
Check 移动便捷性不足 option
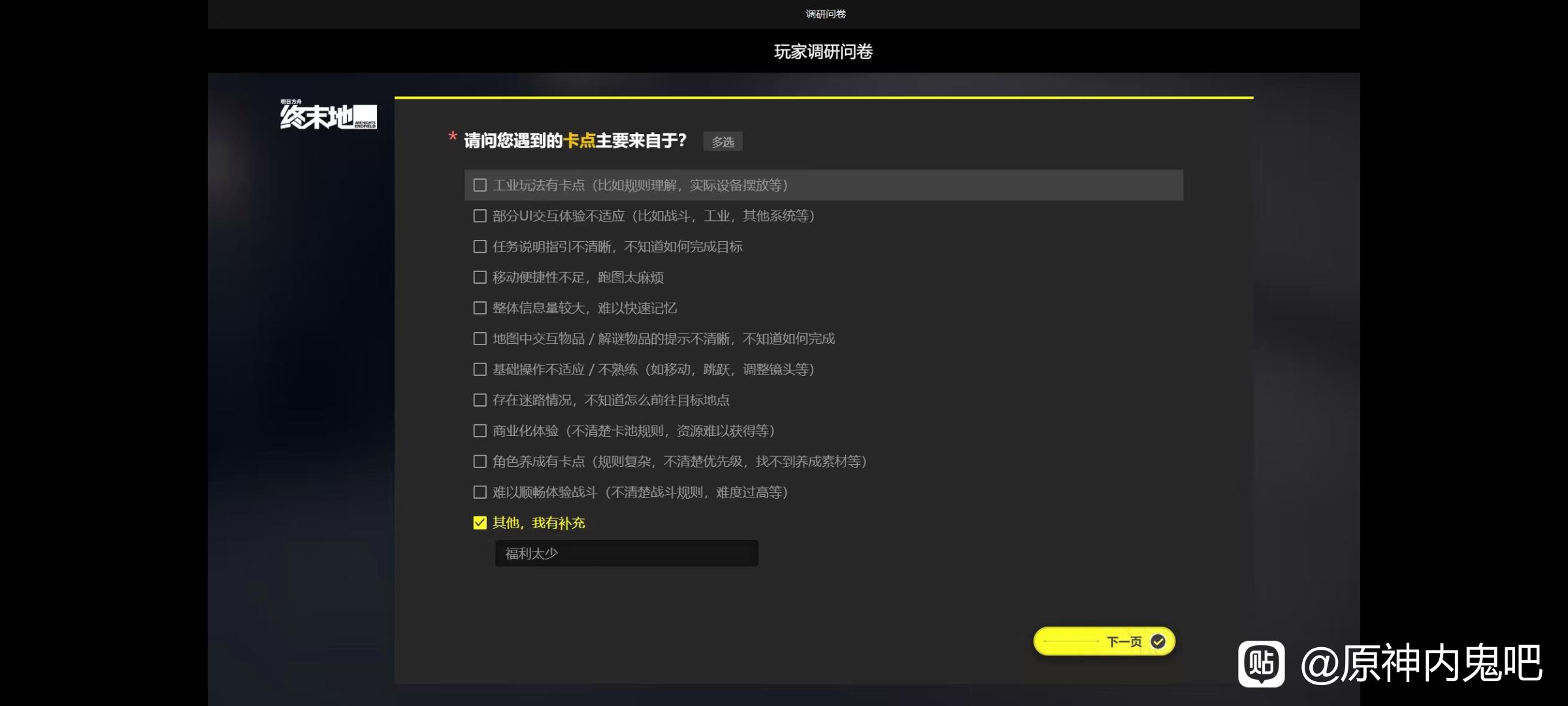[480, 278]
